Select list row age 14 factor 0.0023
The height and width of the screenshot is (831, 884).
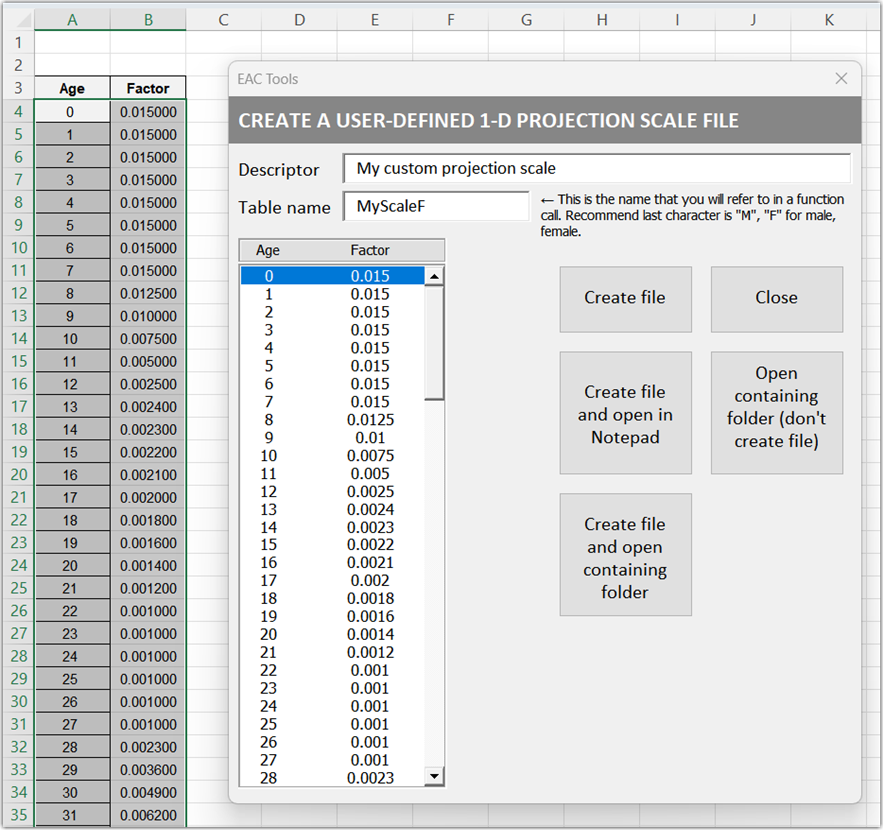(x=332, y=528)
